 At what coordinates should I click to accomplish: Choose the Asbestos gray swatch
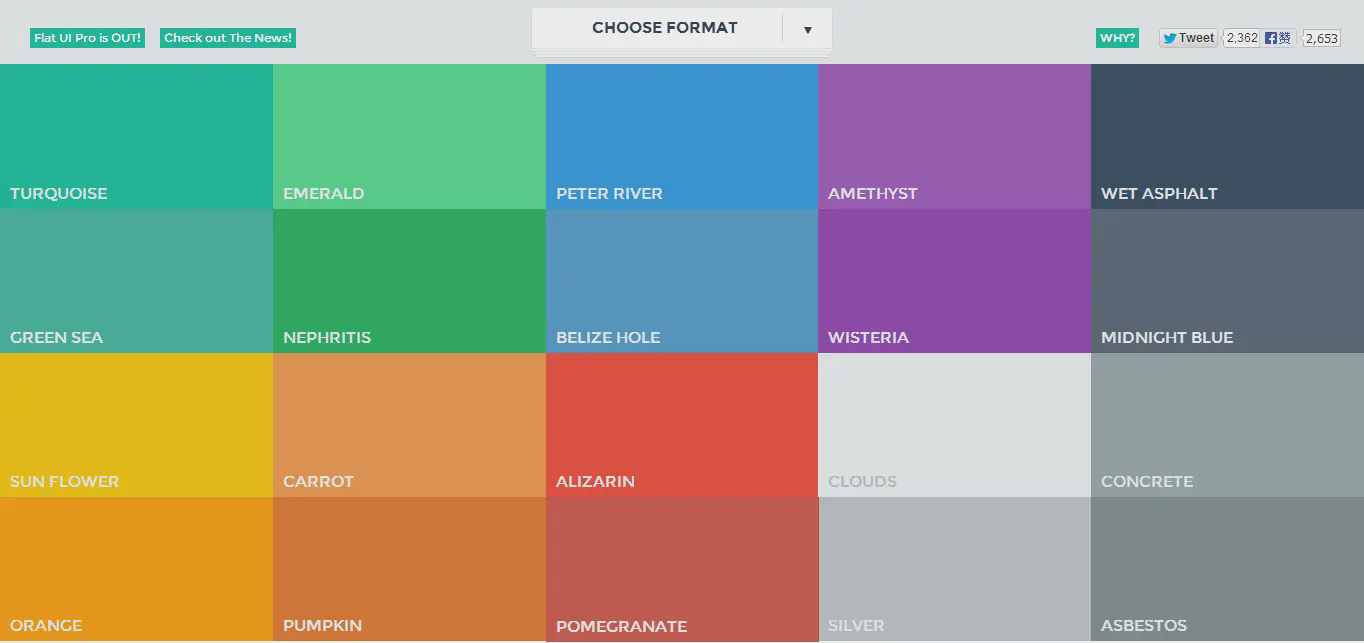coord(1227,568)
